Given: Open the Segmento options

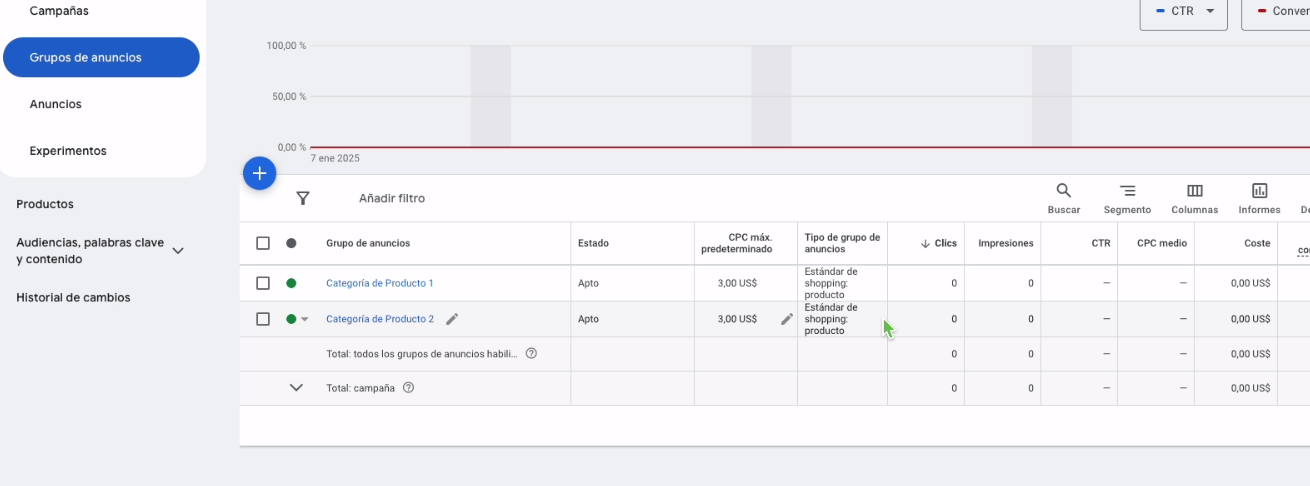Looking at the screenshot, I should [x=1127, y=197].
